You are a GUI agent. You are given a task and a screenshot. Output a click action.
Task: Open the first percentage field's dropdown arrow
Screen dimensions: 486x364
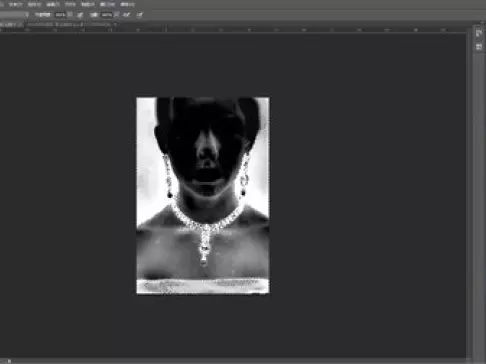[70, 15]
